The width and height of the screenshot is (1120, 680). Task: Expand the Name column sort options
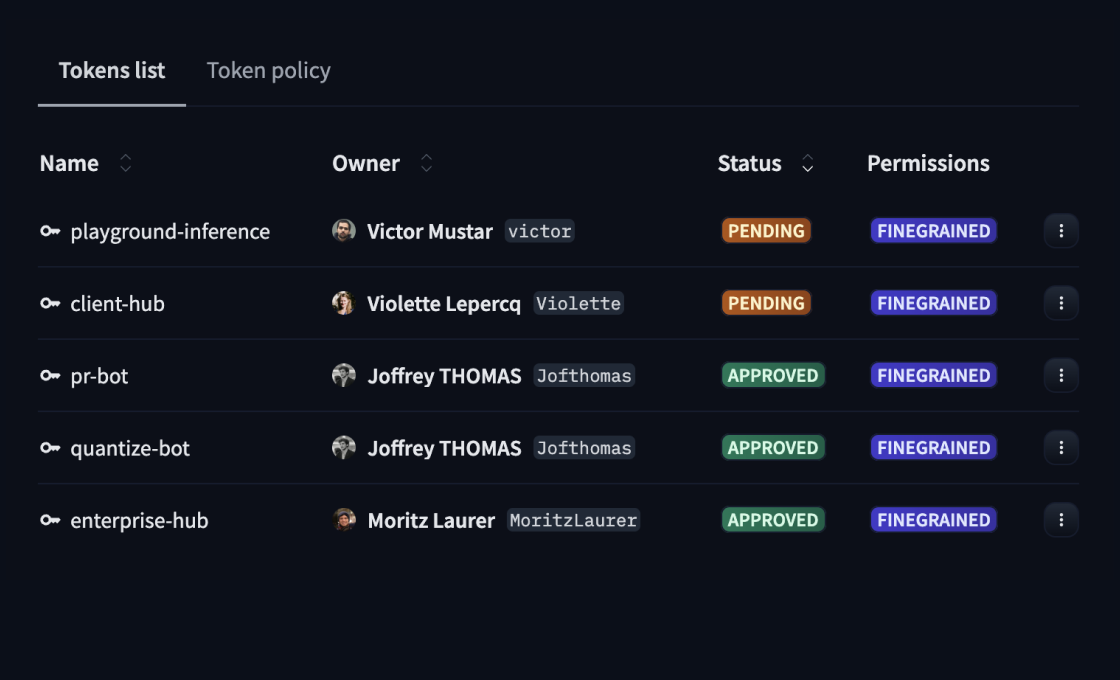[126, 163]
